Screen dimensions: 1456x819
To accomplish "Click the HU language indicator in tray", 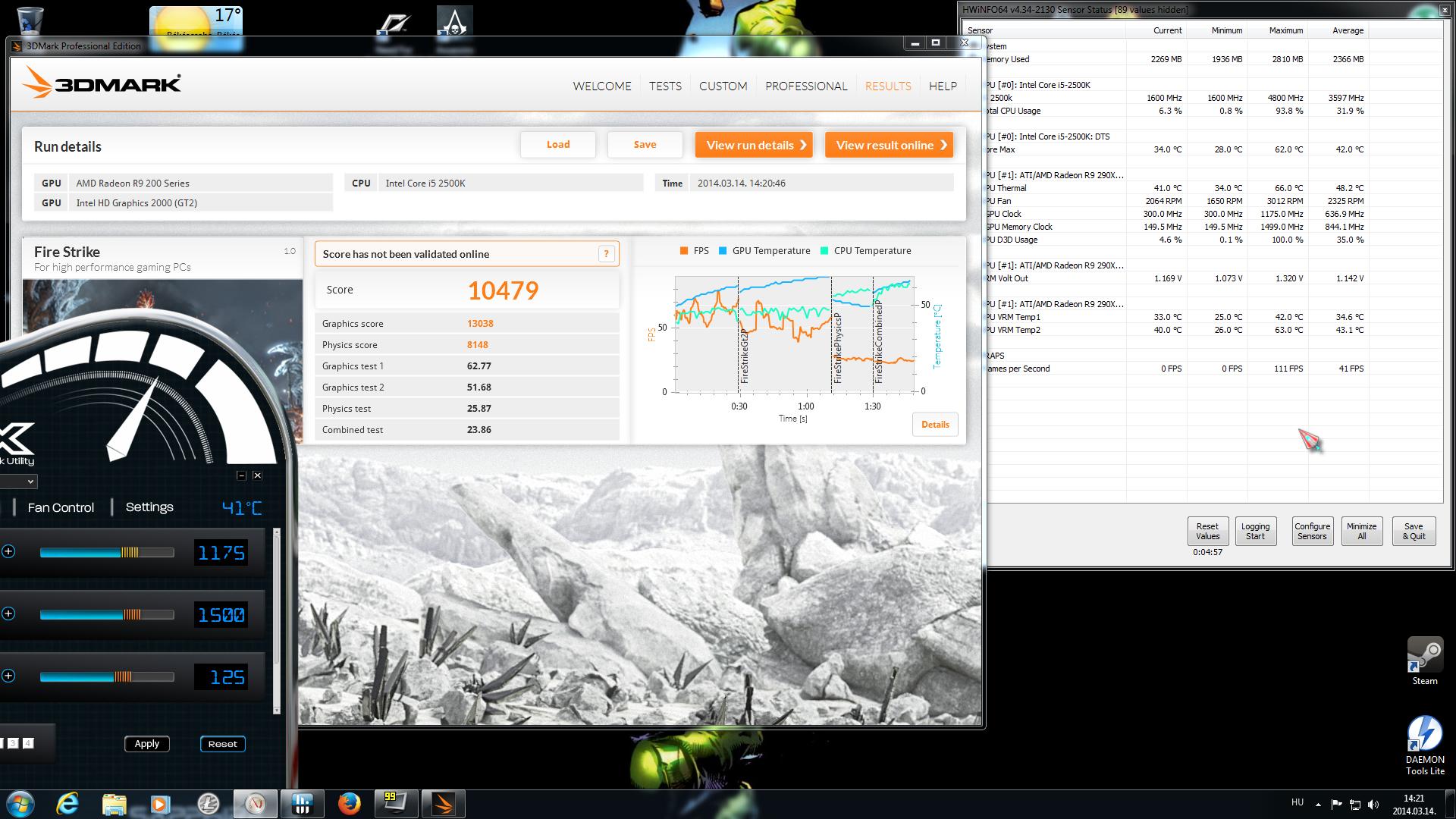I will [x=1297, y=802].
